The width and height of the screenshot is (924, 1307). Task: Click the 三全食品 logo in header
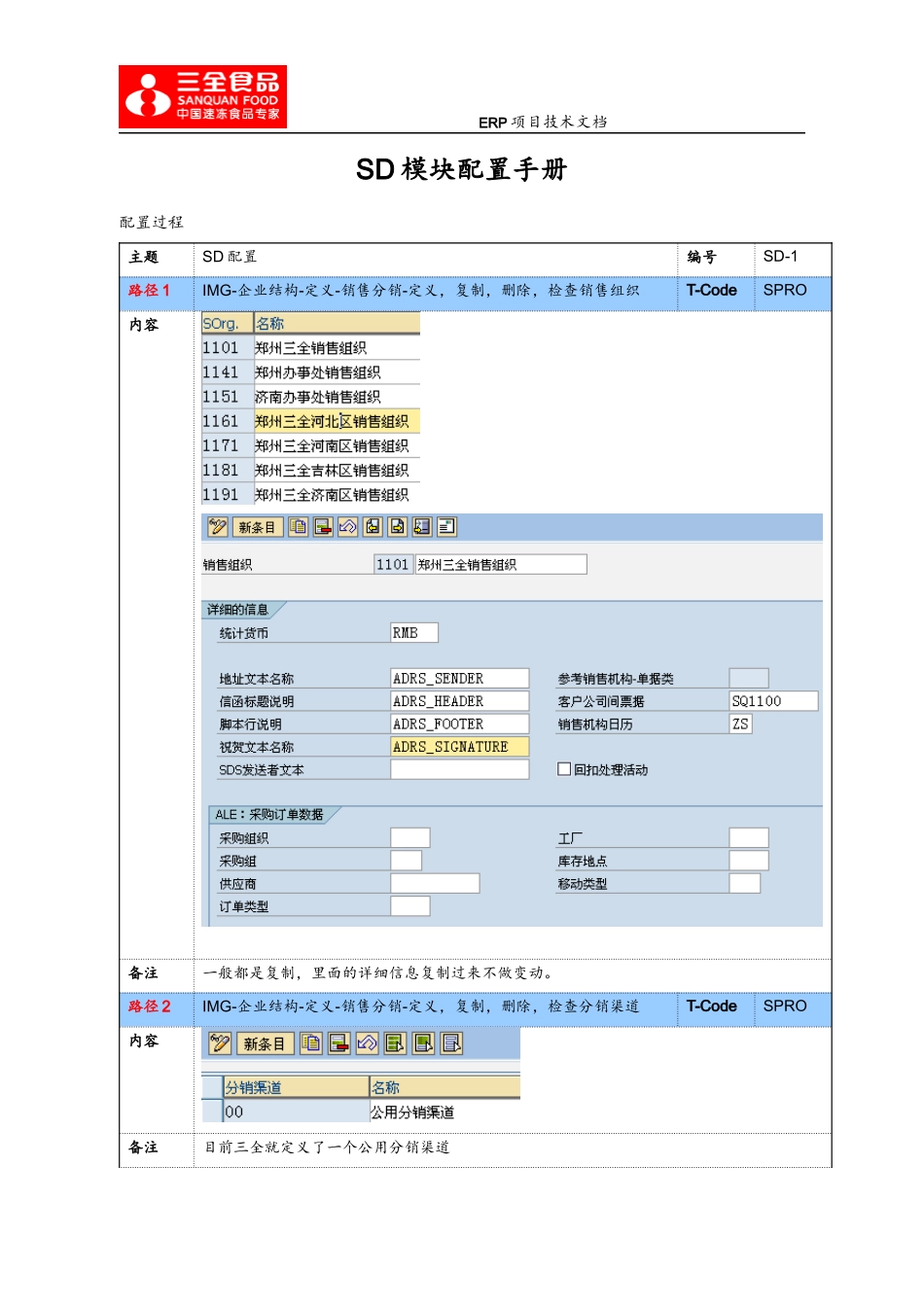(x=202, y=96)
